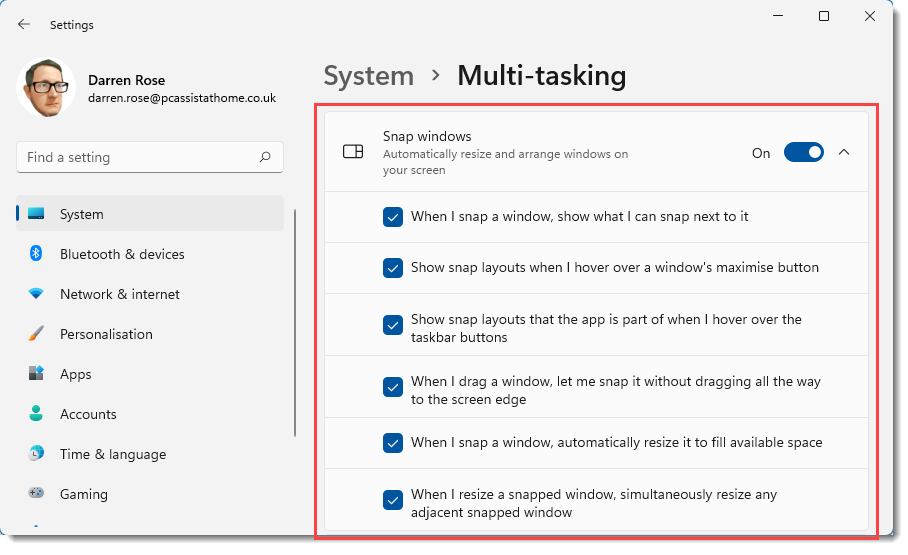Screen dimensions: 908x555
Task: Click the search magnifier icon
Action: click(265, 157)
